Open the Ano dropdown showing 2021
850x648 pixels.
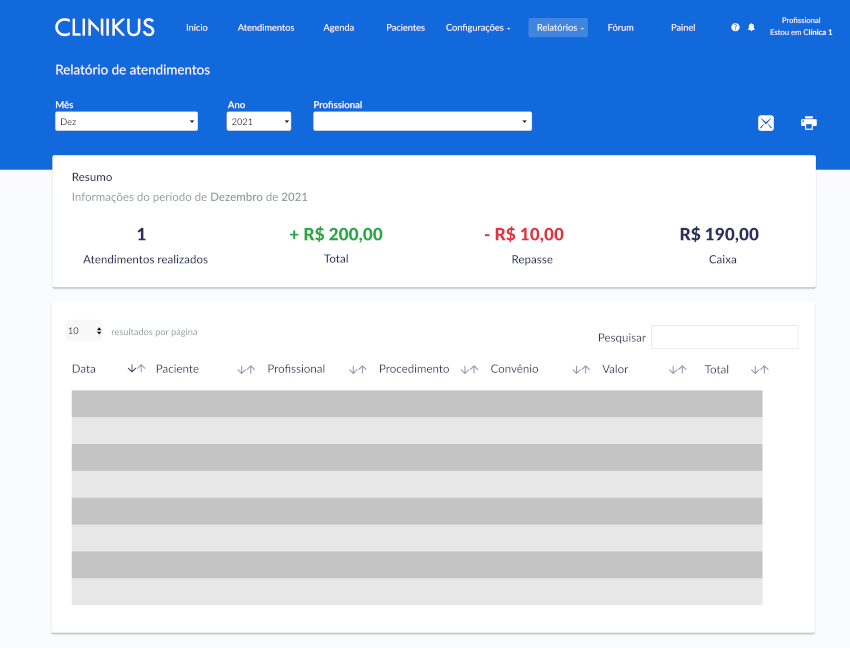click(259, 121)
